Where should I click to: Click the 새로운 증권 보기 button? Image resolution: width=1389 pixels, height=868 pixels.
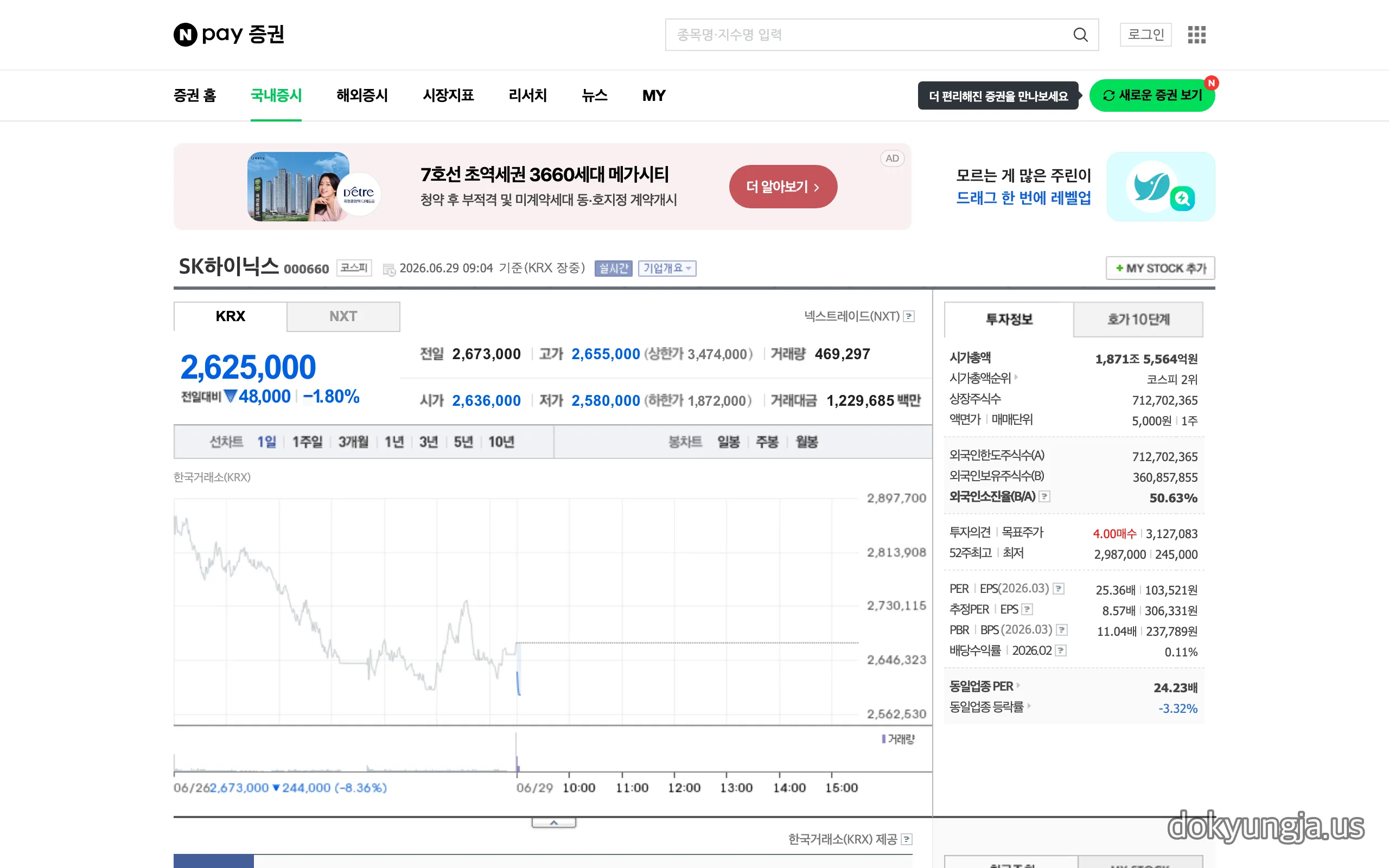[x=1152, y=95]
